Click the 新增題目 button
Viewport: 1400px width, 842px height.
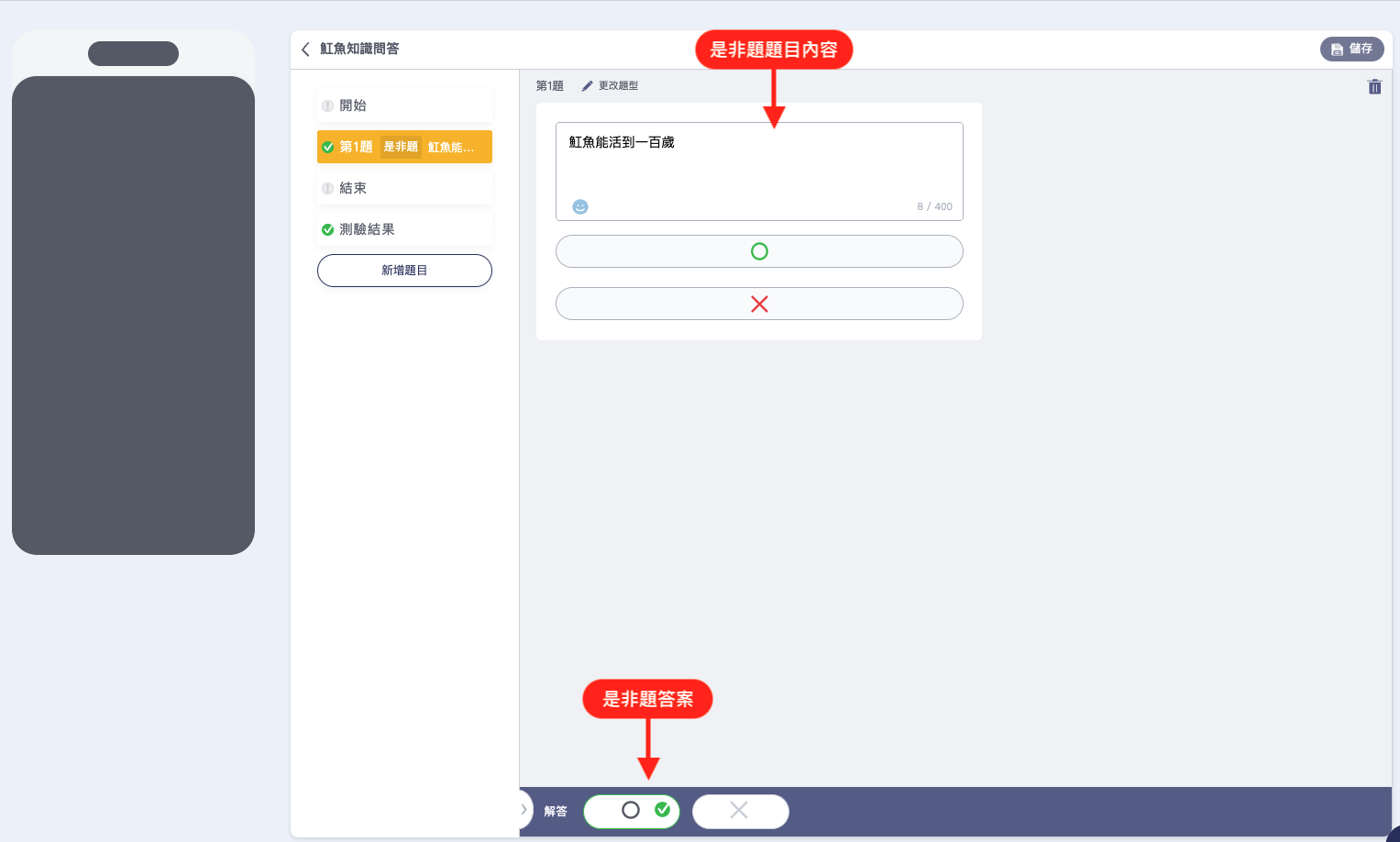[x=404, y=271]
